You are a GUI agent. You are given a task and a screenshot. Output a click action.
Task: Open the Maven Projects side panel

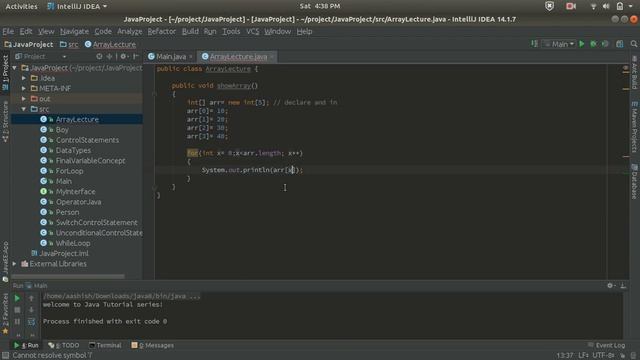pos(634,127)
